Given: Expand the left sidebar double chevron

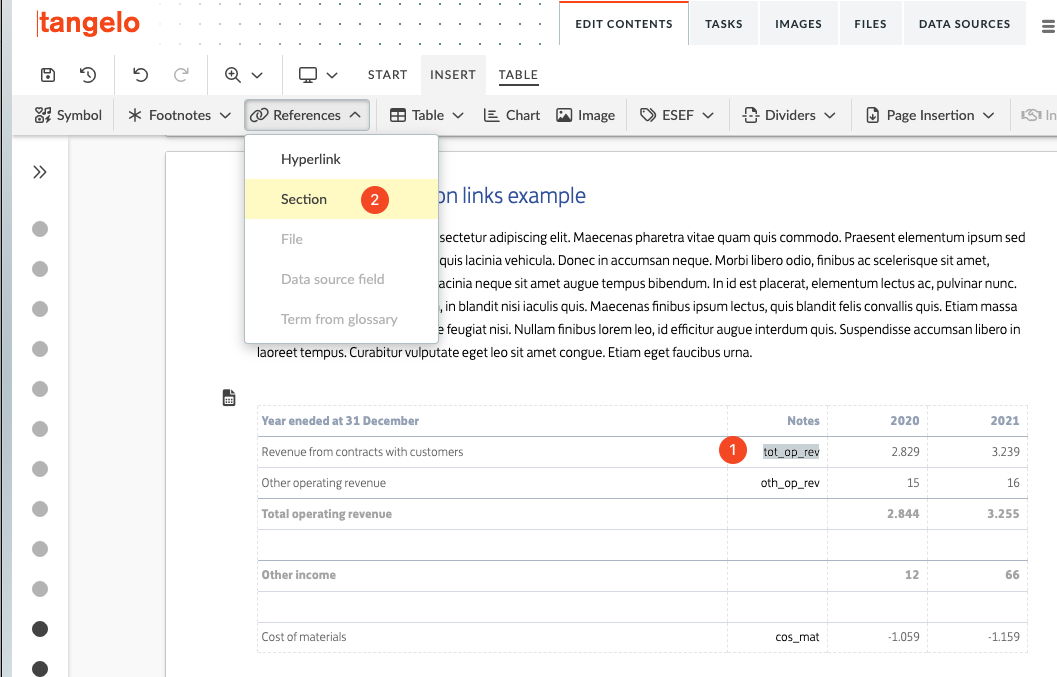Looking at the screenshot, I should click(x=40, y=172).
